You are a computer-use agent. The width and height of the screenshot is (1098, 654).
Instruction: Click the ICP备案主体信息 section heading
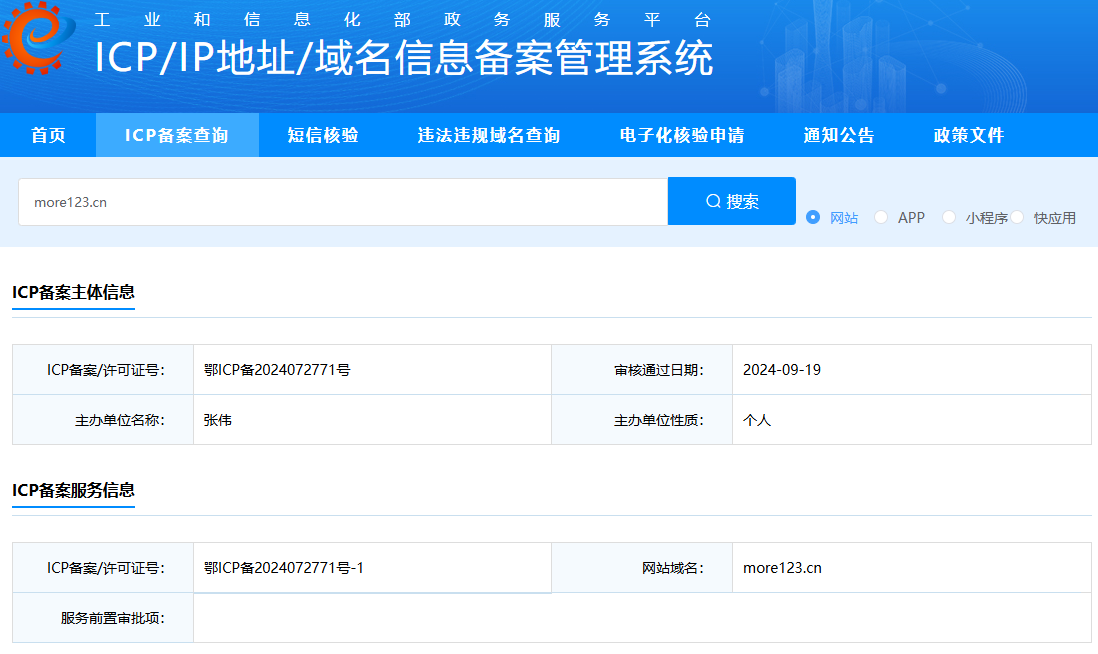[73, 292]
